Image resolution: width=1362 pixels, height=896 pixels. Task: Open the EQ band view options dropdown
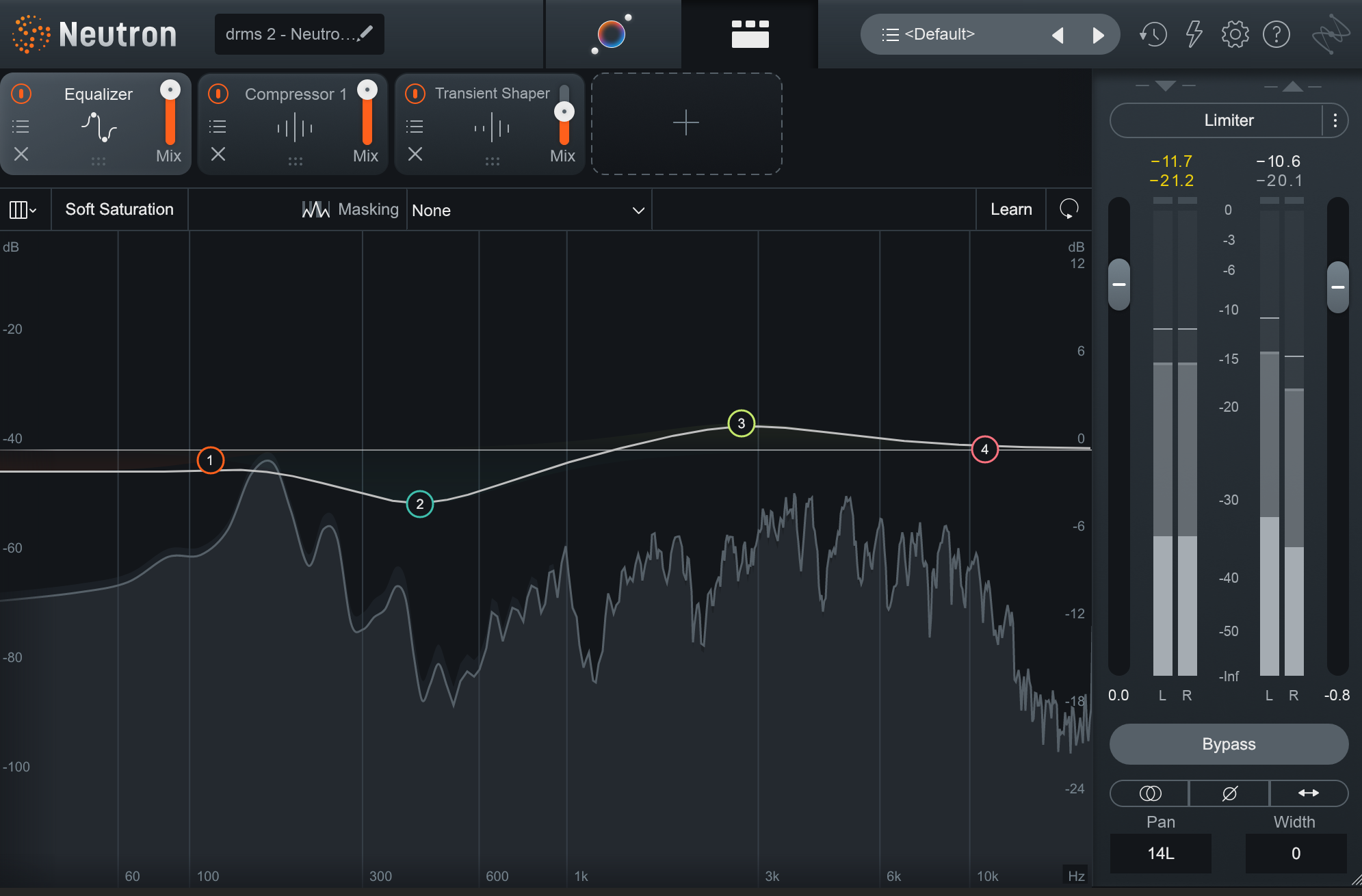pos(23,209)
